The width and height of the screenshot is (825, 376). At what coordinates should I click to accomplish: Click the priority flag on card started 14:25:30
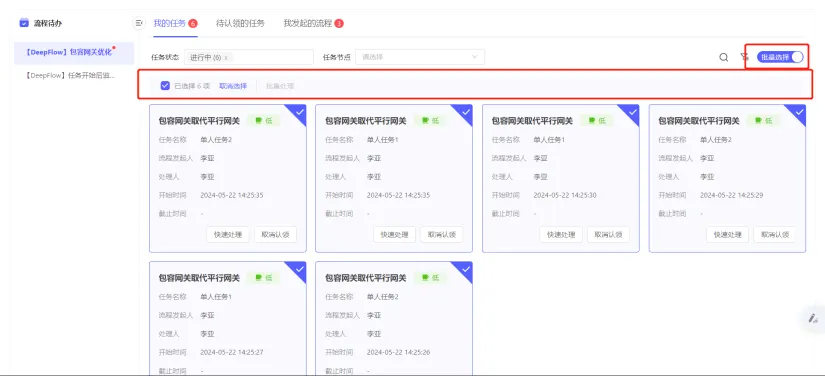pos(592,120)
